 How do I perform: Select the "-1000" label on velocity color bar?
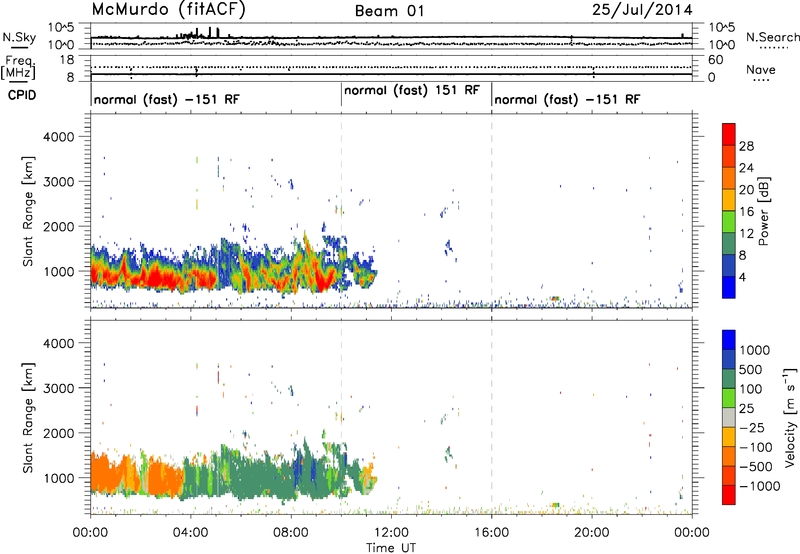pos(760,486)
